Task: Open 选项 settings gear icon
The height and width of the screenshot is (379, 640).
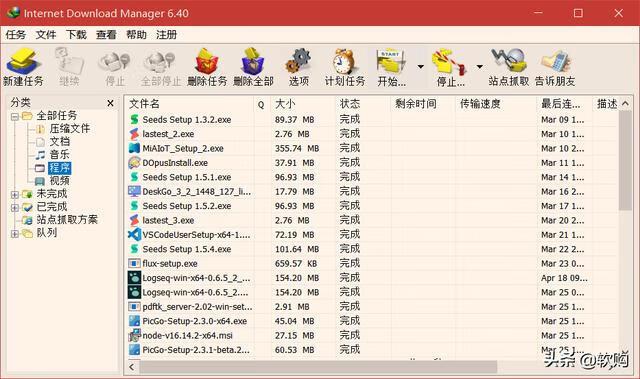Action: point(299,62)
